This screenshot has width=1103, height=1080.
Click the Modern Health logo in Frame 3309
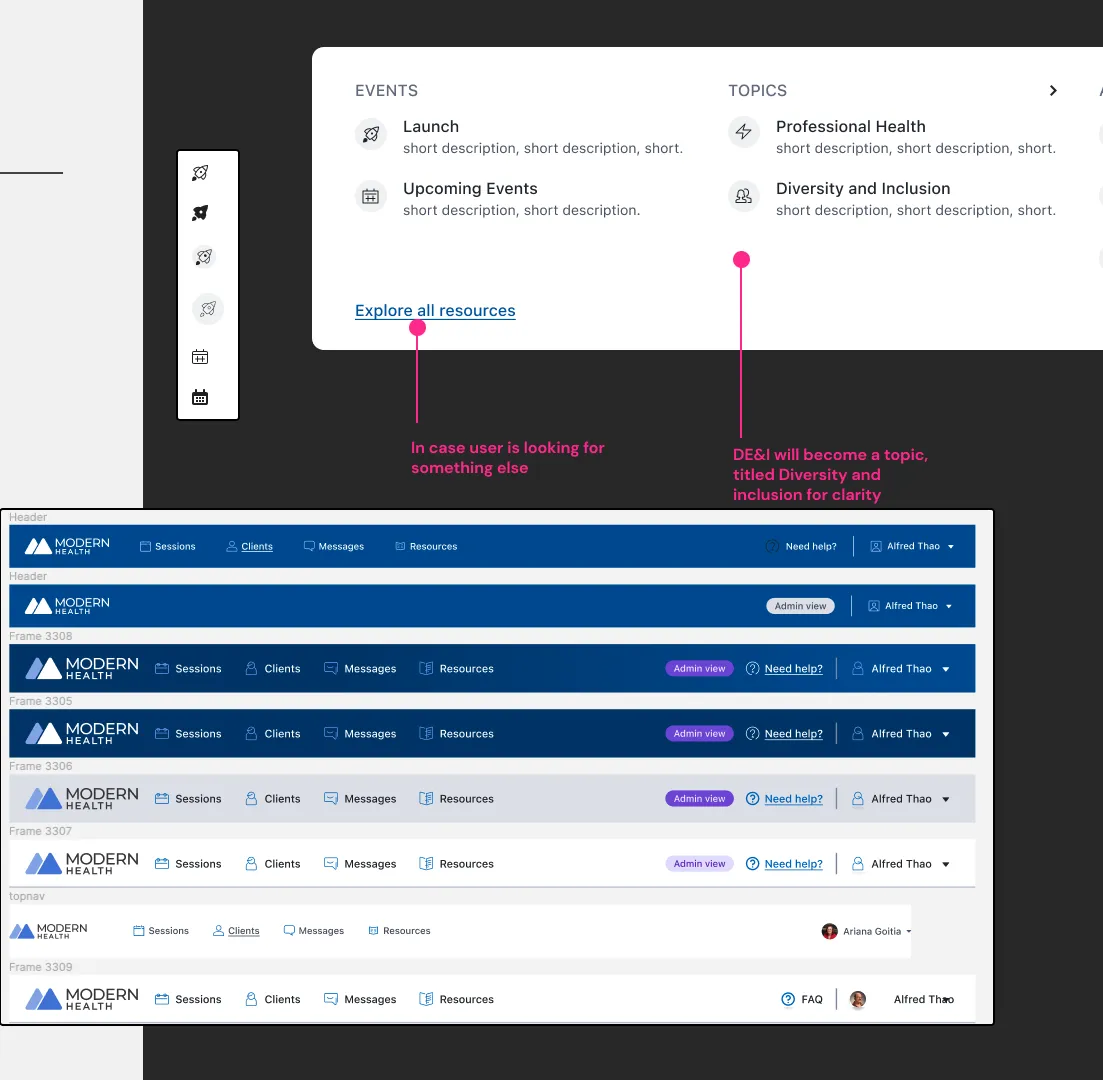[x=82, y=999]
